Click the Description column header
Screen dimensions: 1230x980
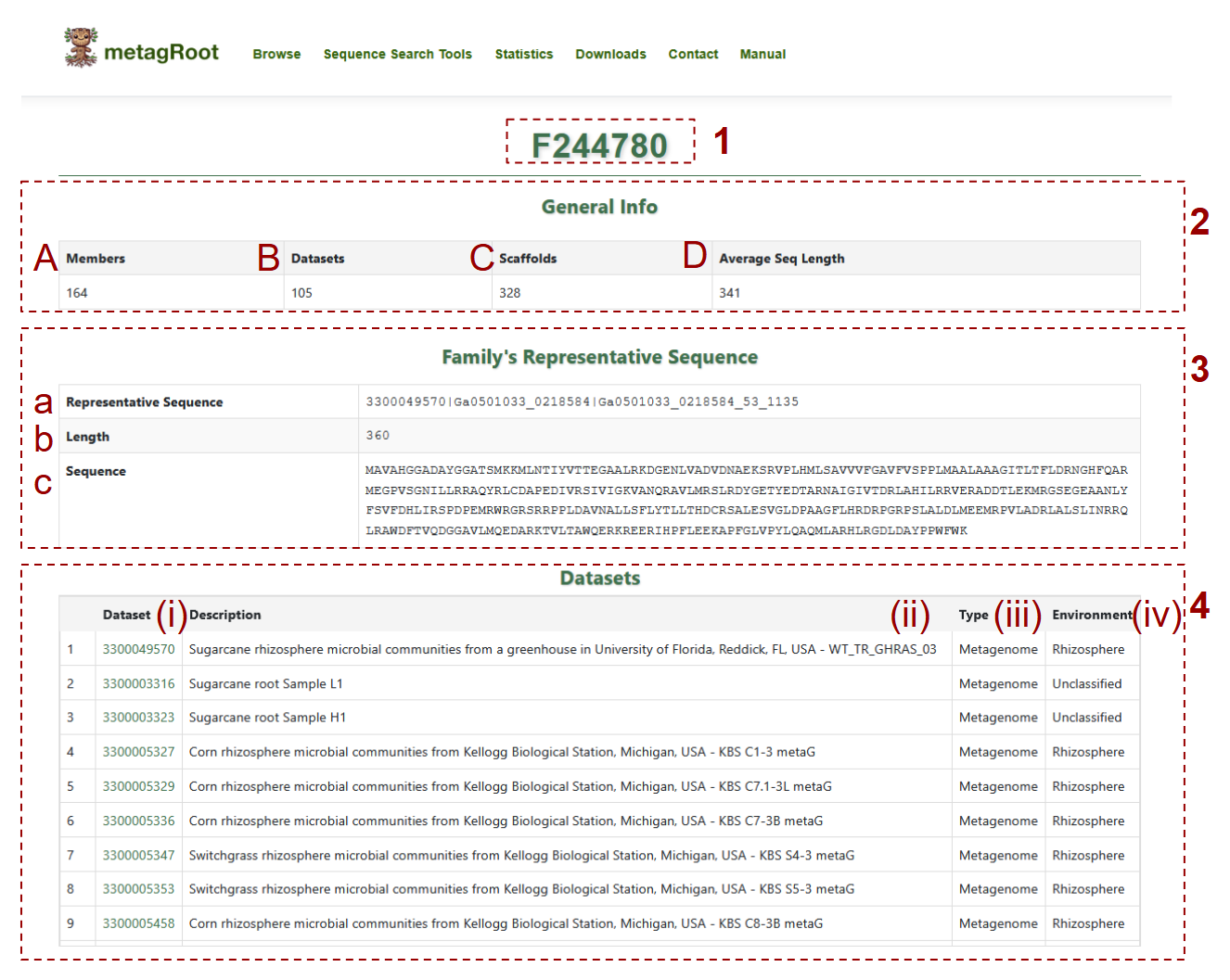click(225, 615)
